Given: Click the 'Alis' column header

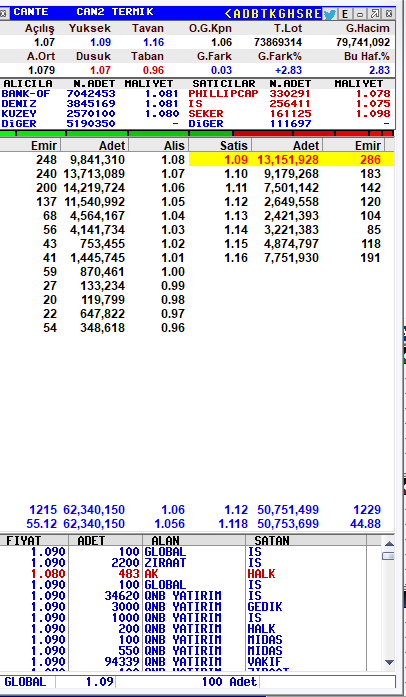Looking at the screenshot, I should tap(159, 145).
